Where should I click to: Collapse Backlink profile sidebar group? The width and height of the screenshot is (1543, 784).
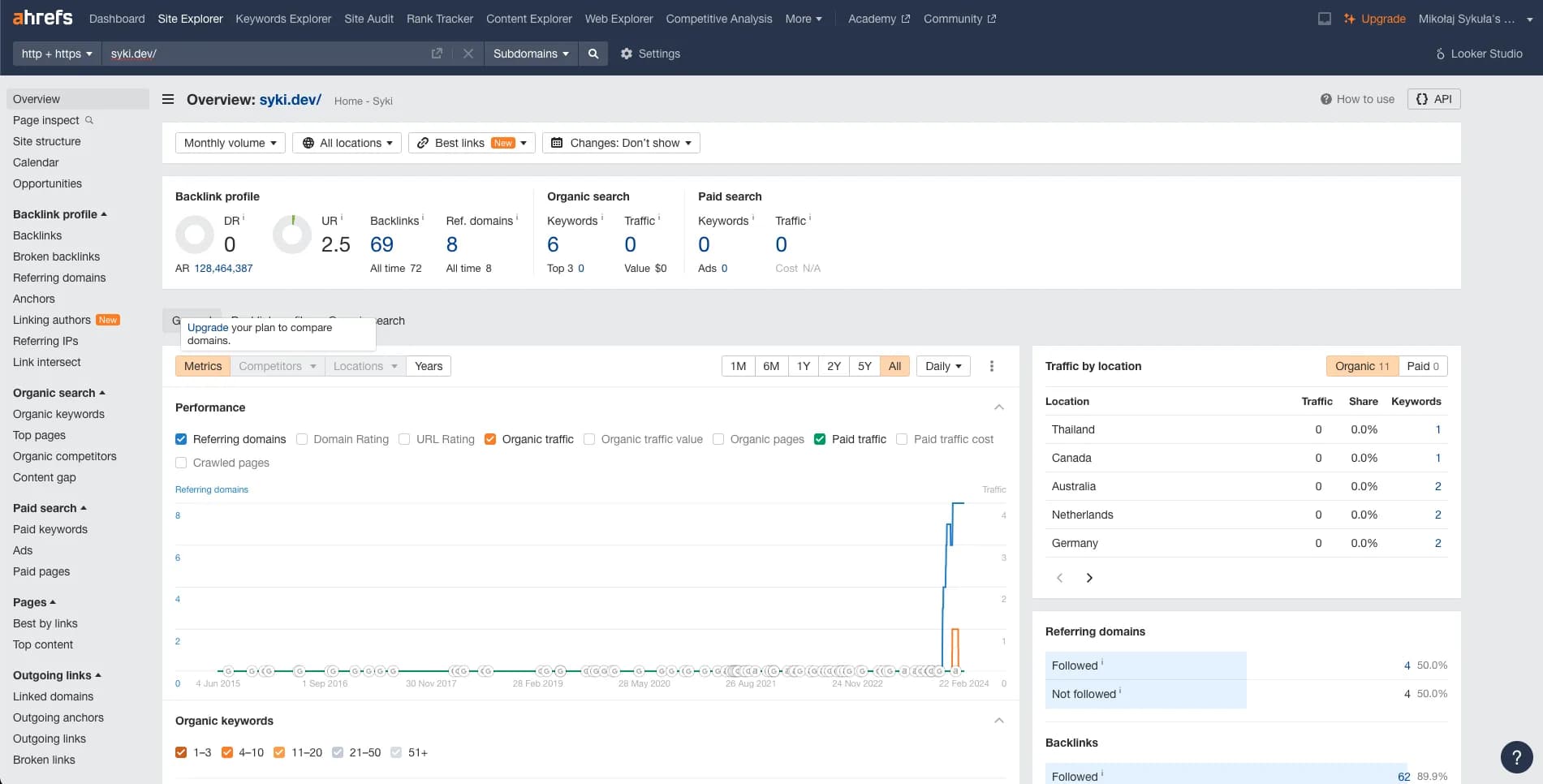pyautogui.click(x=60, y=214)
